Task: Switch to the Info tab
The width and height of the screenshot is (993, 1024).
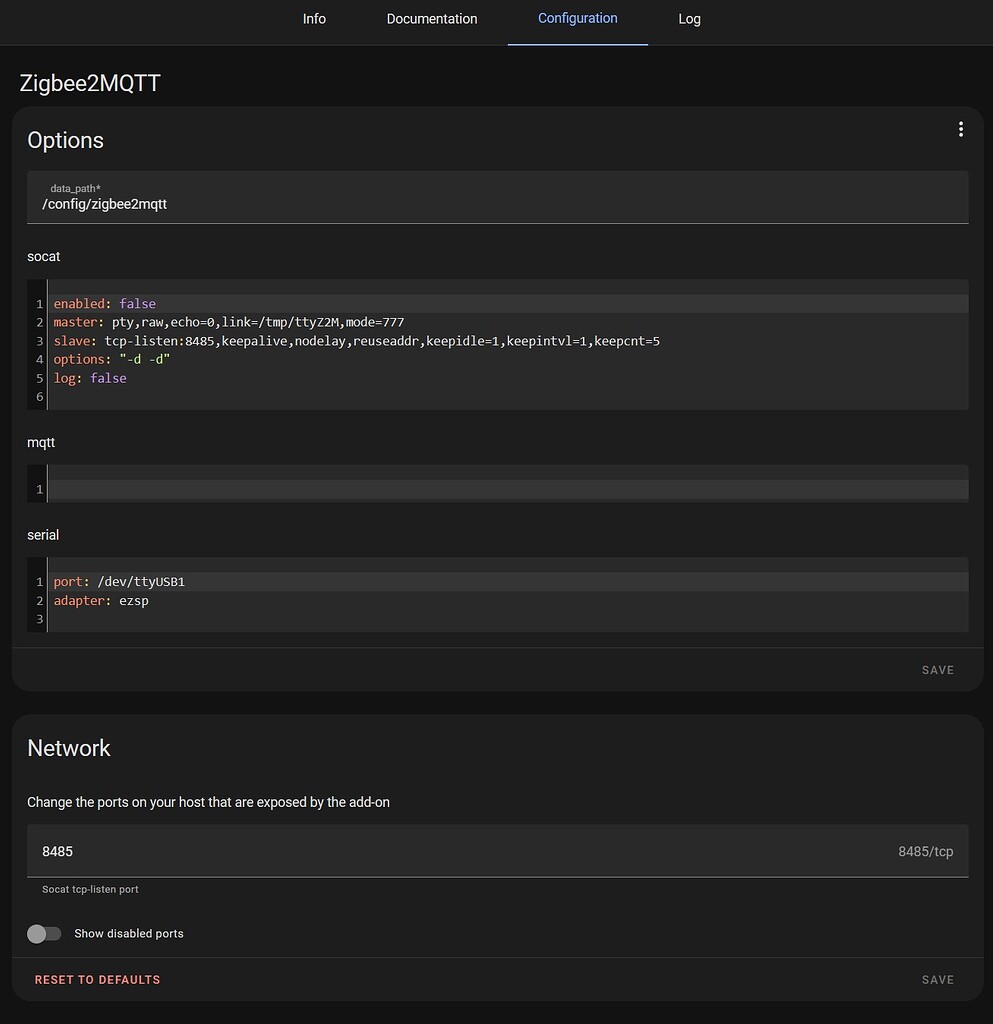Action: [x=314, y=19]
